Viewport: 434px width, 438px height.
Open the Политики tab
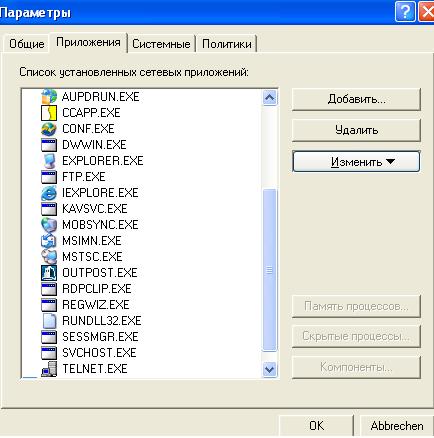tap(227, 44)
